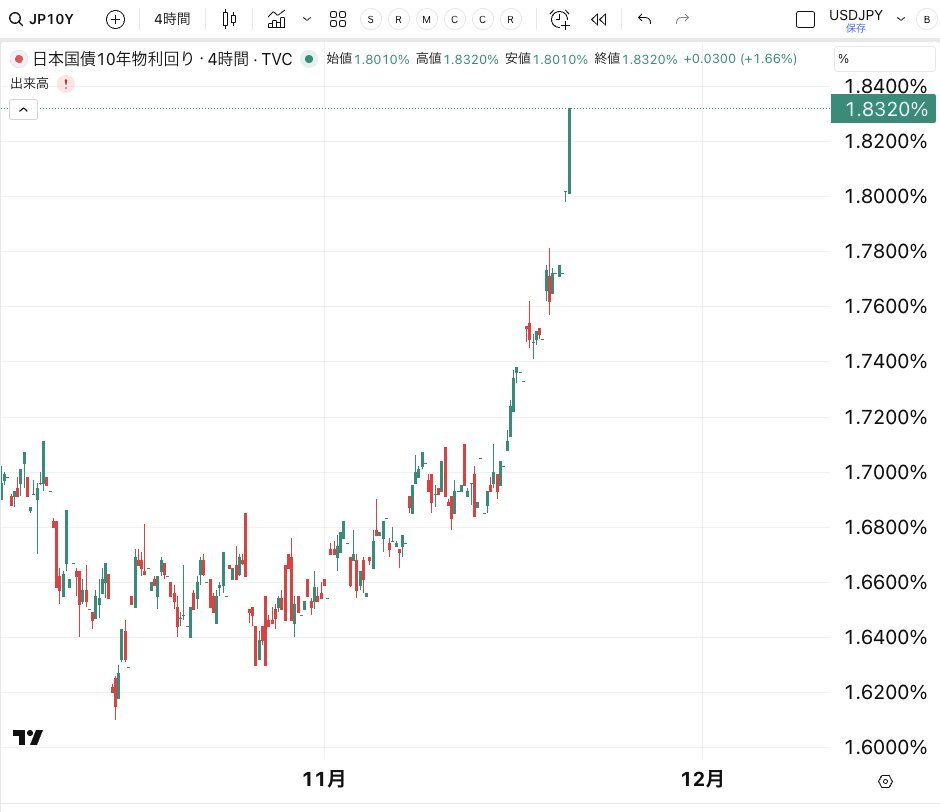Click the 1.8320% current price label
Image resolution: width=940 pixels, height=812 pixels.
pos(883,109)
